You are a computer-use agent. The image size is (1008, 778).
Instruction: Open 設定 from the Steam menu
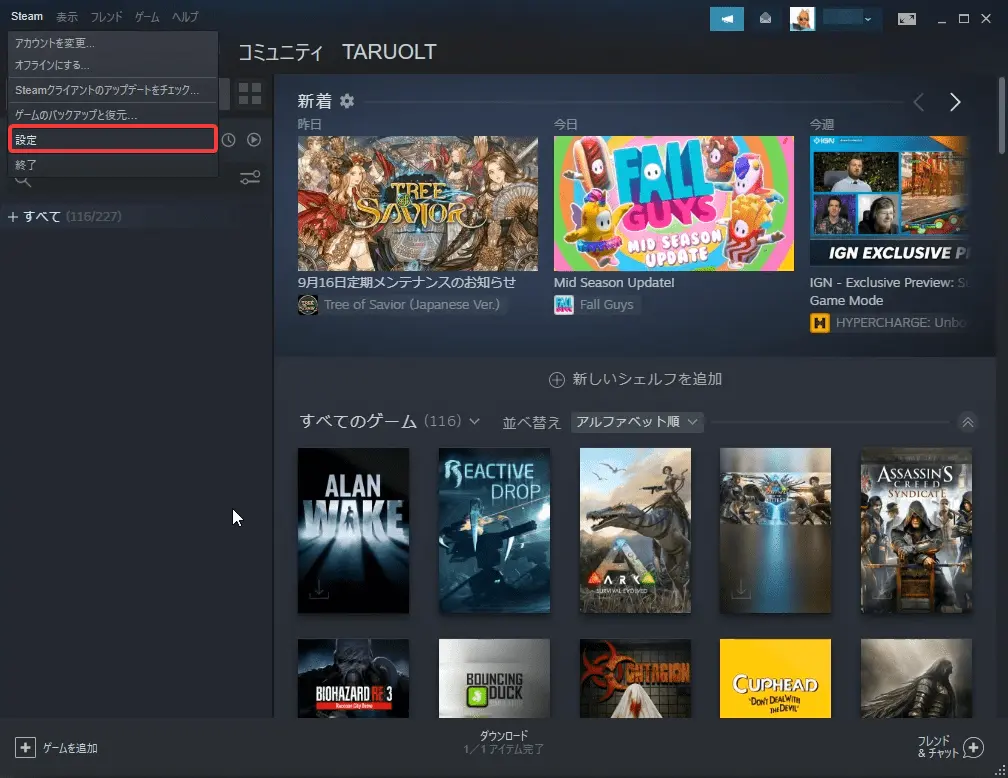tap(112, 140)
